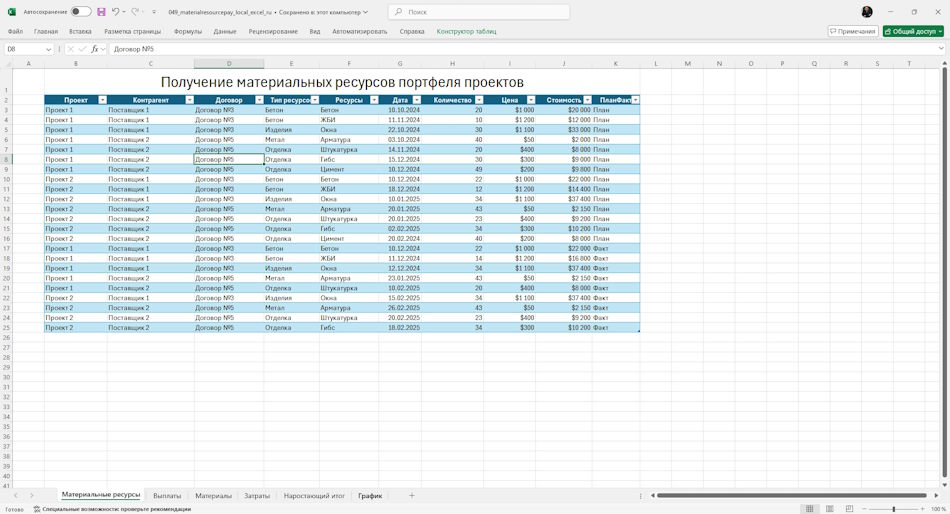Image resolution: width=950 pixels, height=514 pixels.
Task: Click the formula bar cancel X icon
Action: (x=70, y=49)
